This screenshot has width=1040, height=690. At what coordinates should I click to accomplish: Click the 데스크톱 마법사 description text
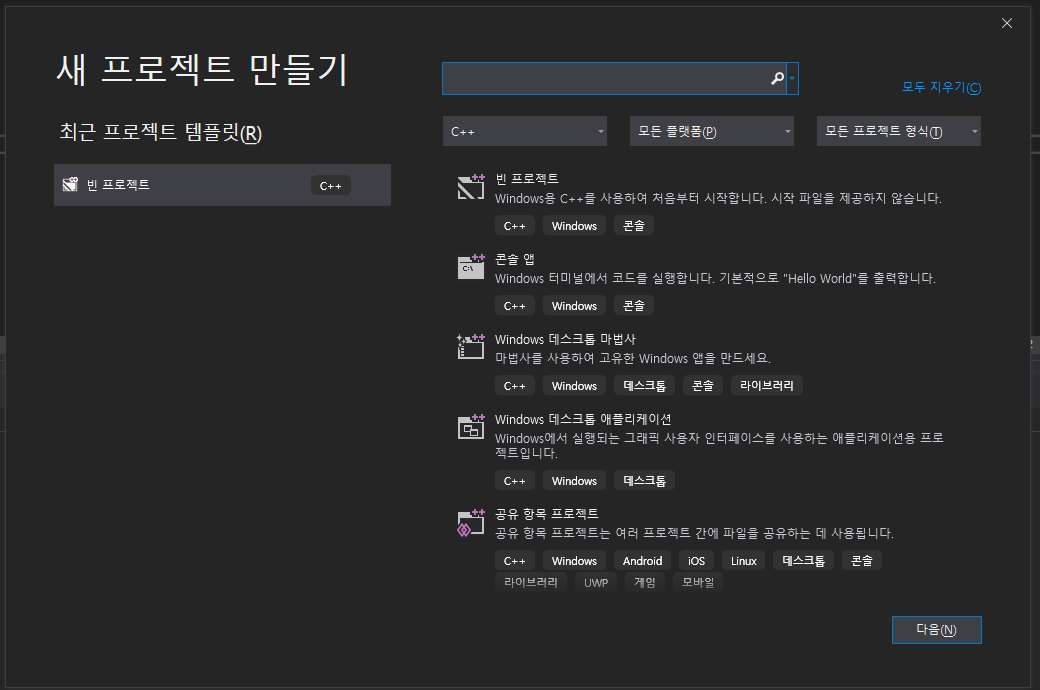633,358
